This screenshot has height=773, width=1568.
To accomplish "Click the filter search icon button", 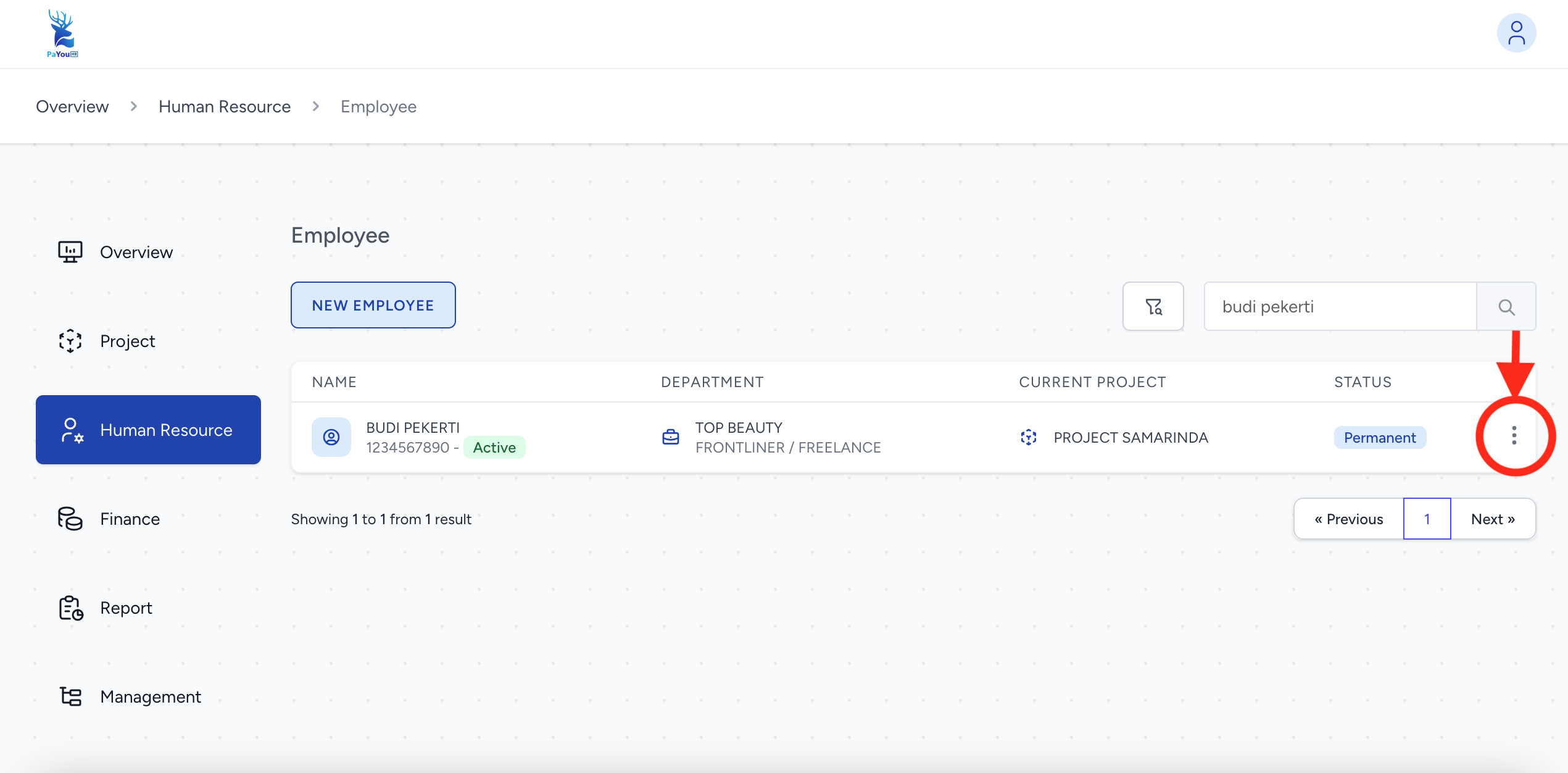I will [x=1153, y=306].
